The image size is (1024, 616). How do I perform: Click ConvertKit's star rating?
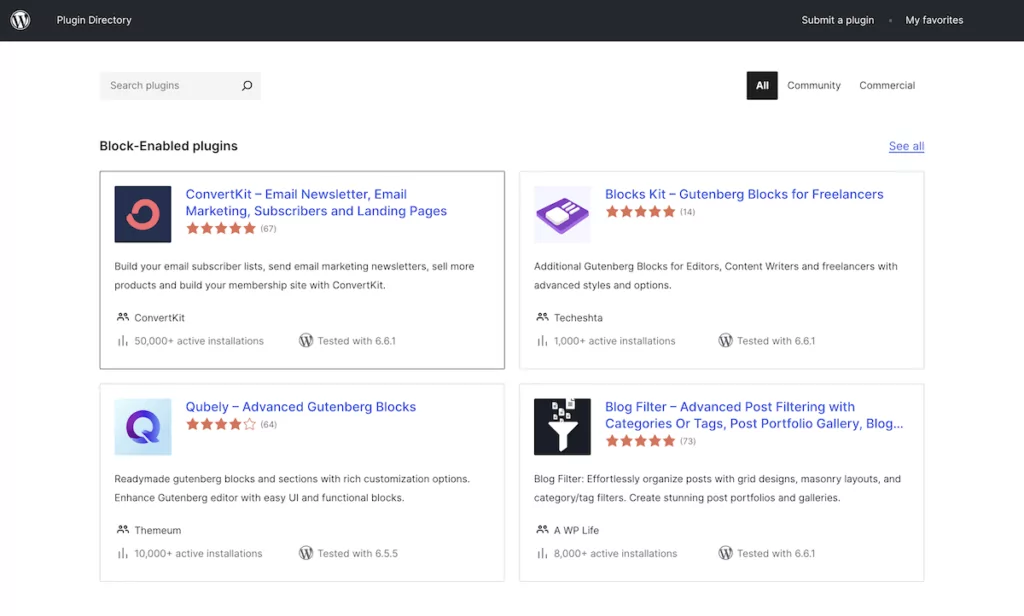[x=221, y=229]
